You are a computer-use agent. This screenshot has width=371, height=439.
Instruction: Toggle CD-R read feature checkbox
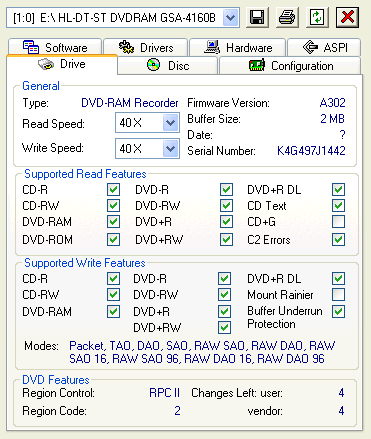(113, 190)
